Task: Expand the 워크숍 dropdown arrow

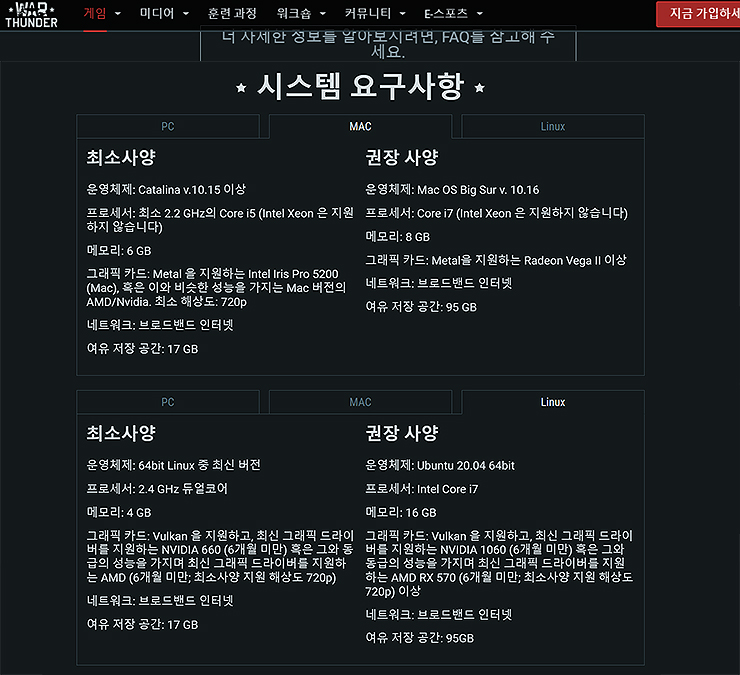Action: (x=323, y=14)
